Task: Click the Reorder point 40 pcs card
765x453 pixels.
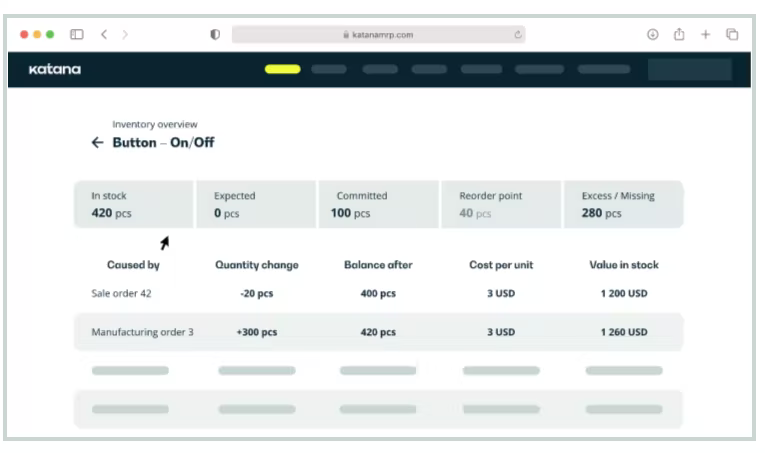Action: click(501, 204)
